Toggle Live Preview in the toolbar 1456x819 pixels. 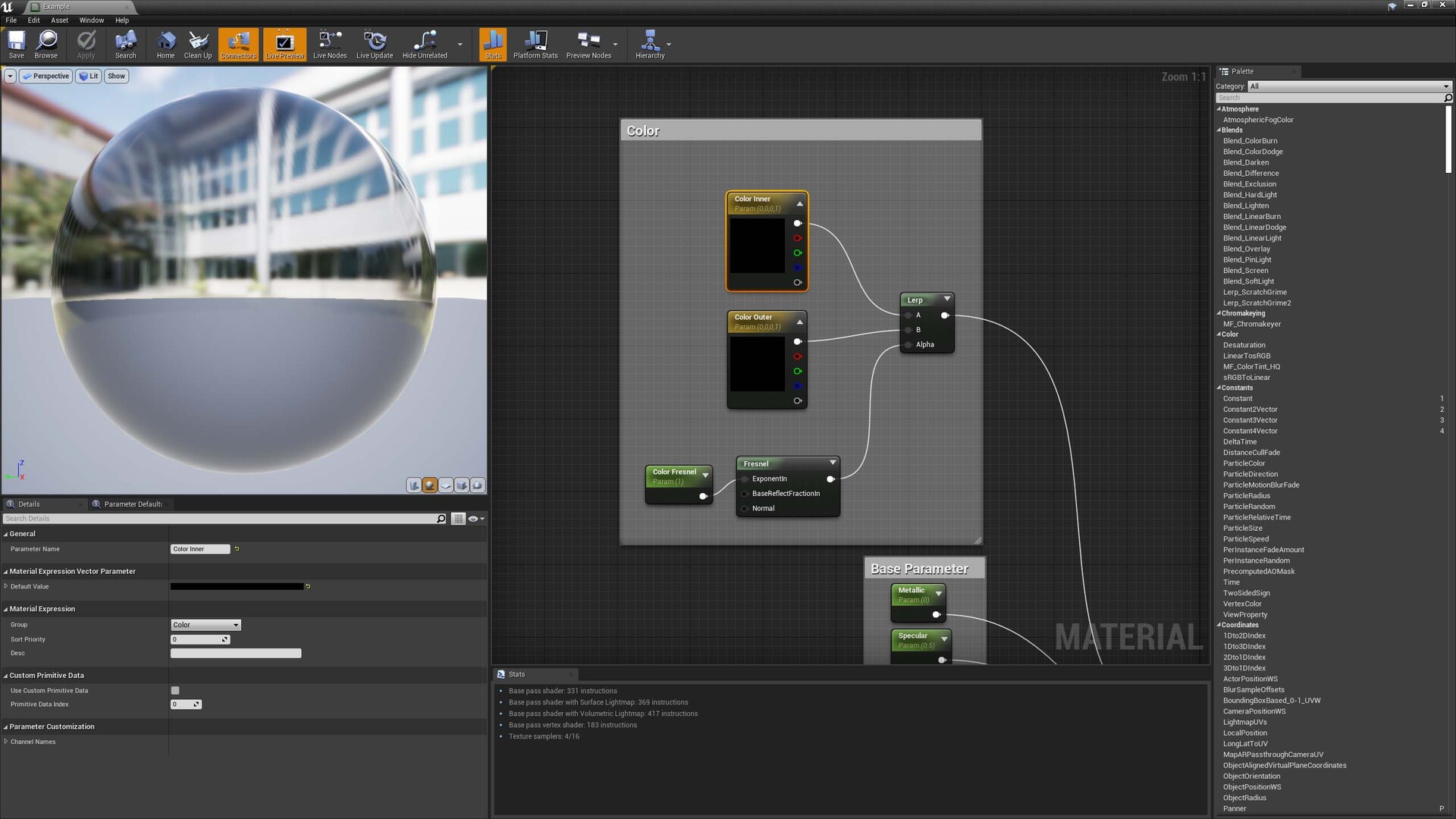click(x=284, y=44)
